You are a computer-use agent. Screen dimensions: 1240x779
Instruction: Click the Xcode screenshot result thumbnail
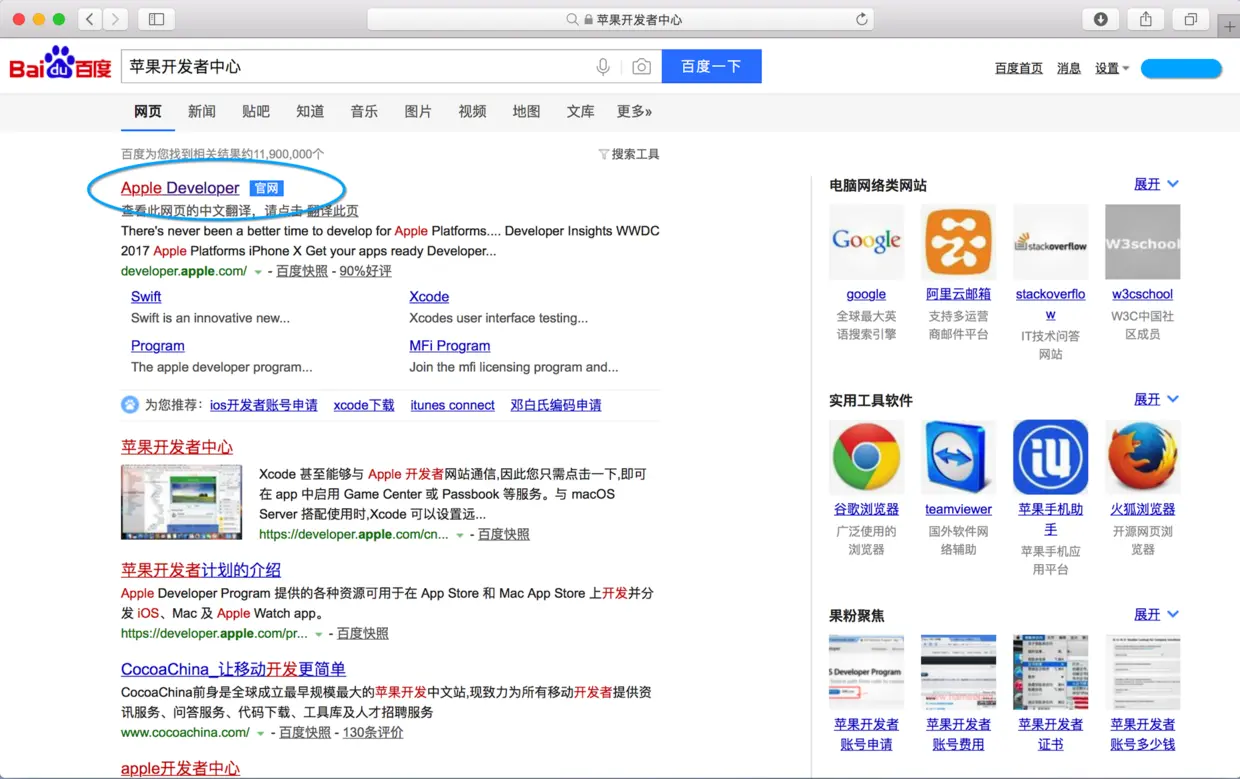pyautogui.click(x=181, y=502)
